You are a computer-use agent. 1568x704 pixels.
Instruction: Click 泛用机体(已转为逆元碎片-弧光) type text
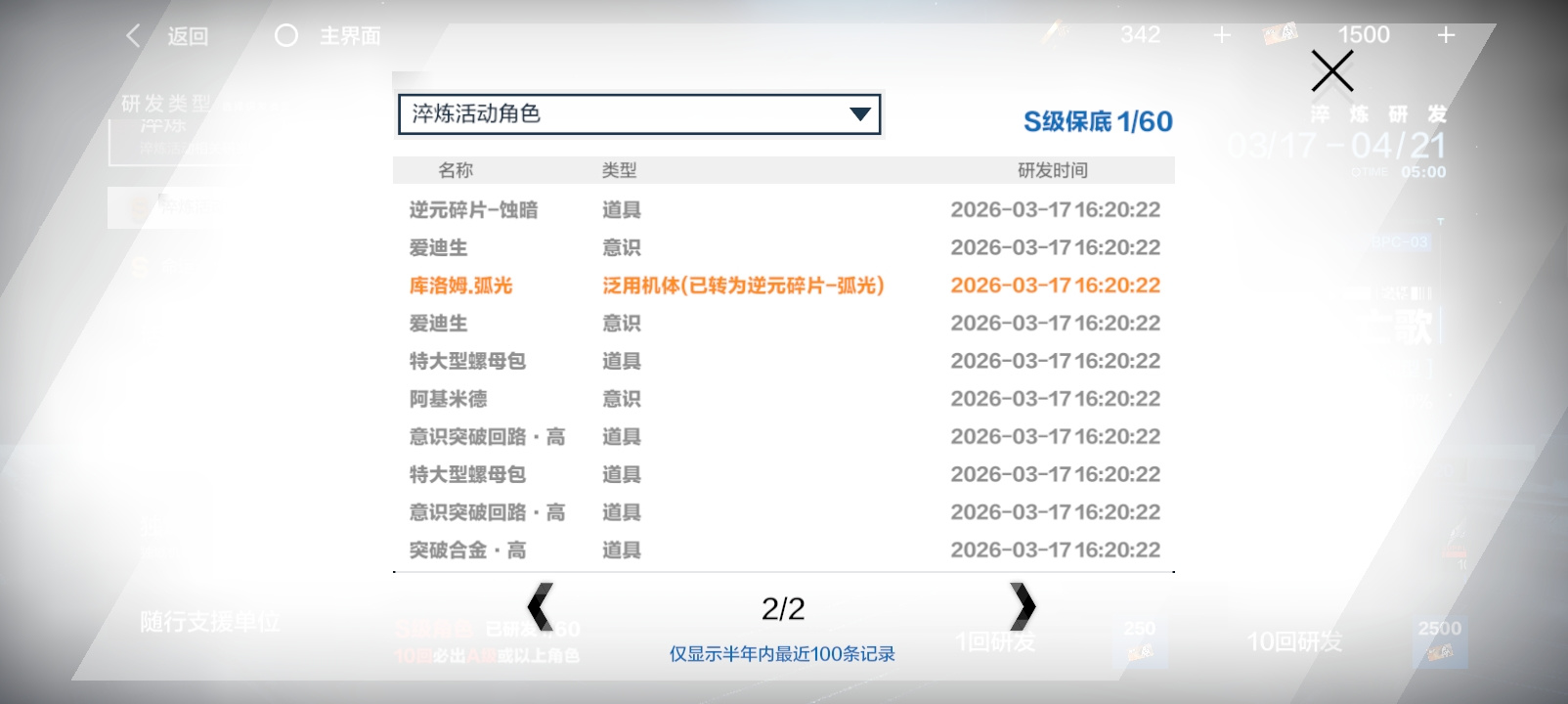[x=743, y=286]
